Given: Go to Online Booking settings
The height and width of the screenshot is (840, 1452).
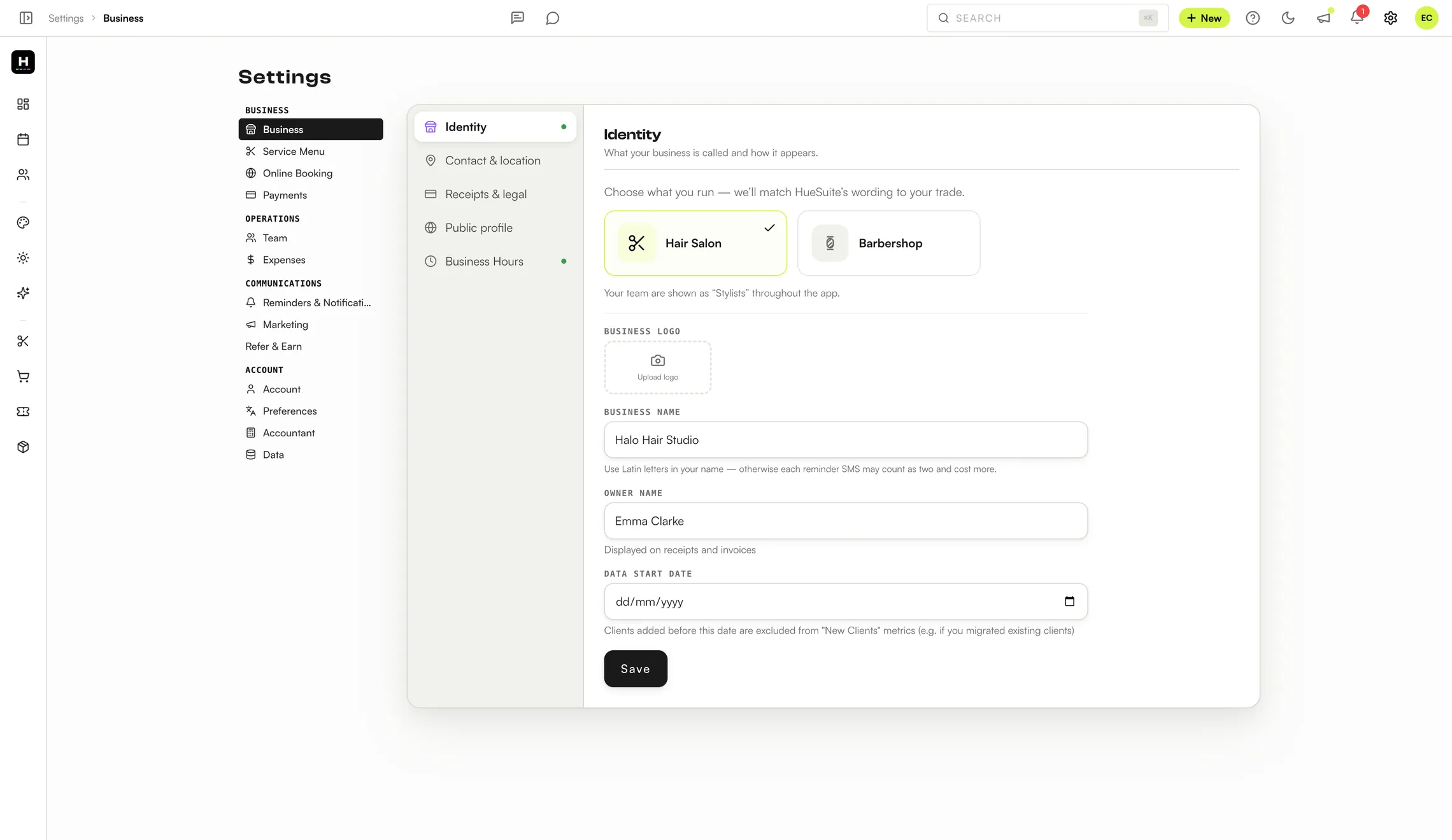Looking at the screenshot, I should pos(311,173).
